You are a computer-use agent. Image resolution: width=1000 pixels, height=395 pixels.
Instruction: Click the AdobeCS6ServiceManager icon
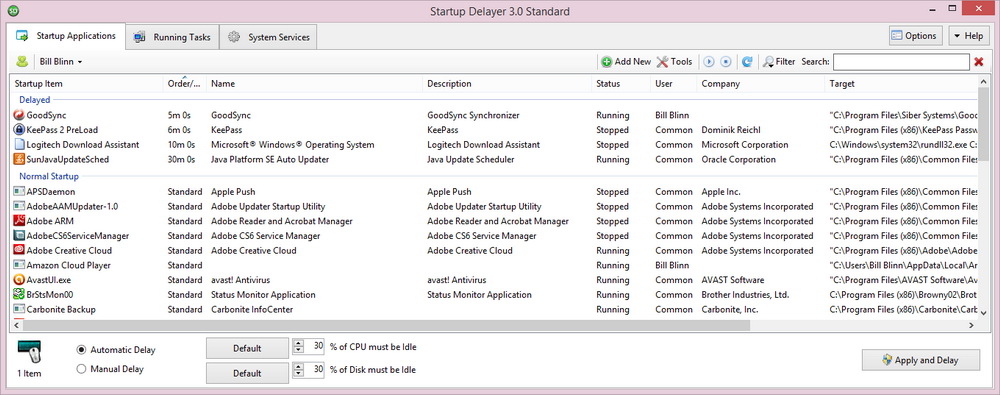pyautogui.click(x=19, y=236)
